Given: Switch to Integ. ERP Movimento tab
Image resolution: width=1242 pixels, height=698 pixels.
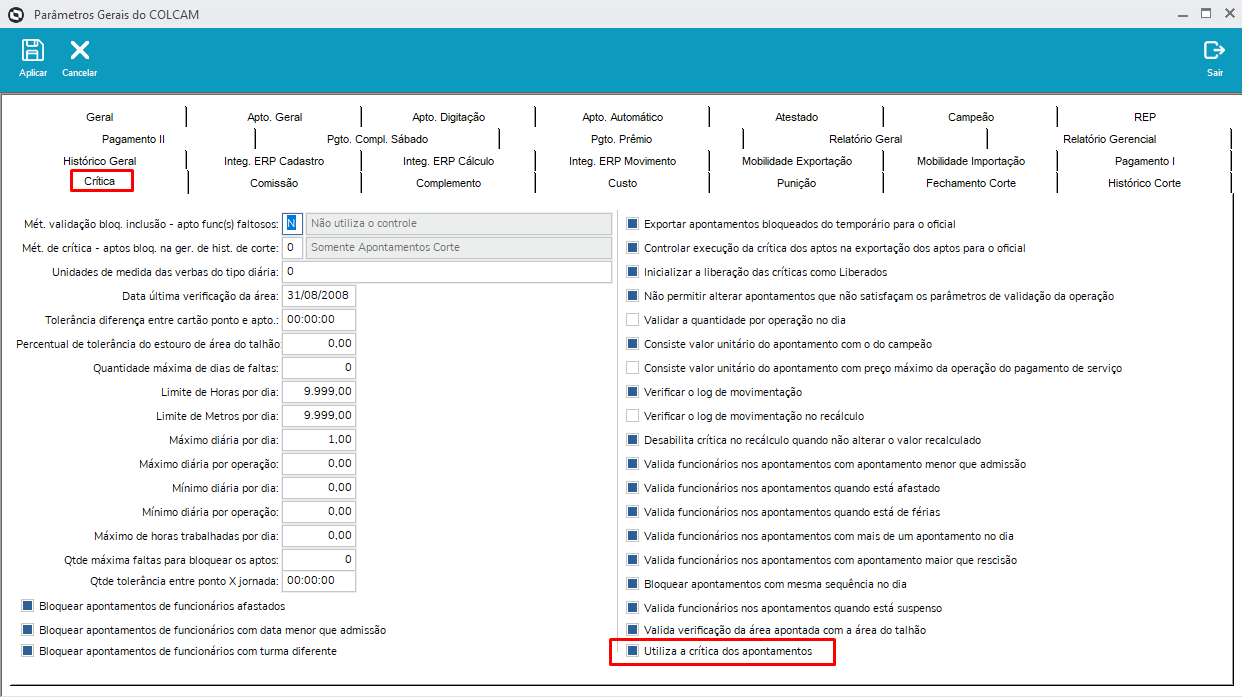Looking at the screenshot, I should pyautogui.click(x=622, y=161).
